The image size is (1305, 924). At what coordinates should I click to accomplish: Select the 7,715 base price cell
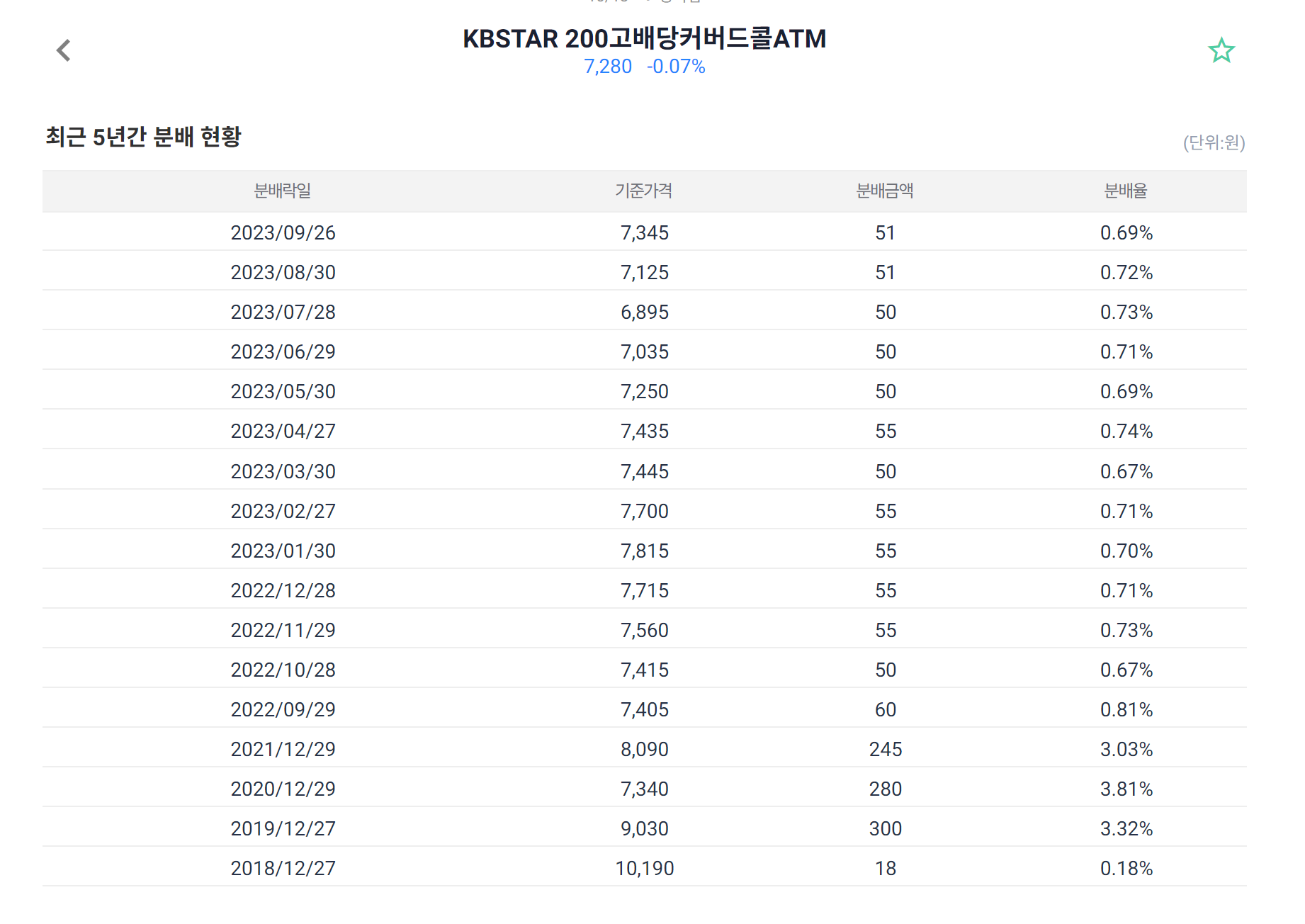(645, 590)
